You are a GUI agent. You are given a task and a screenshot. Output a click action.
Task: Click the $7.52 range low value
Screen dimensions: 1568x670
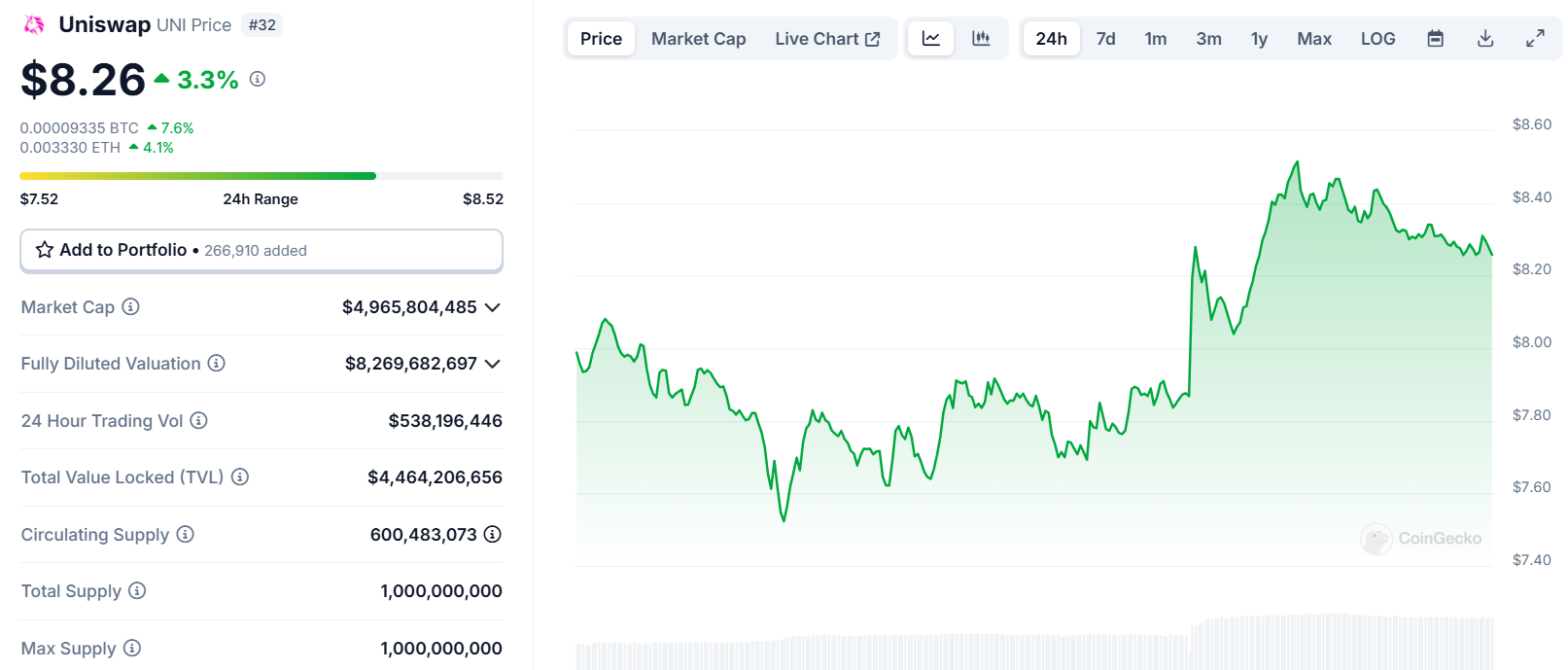point(39,199)
